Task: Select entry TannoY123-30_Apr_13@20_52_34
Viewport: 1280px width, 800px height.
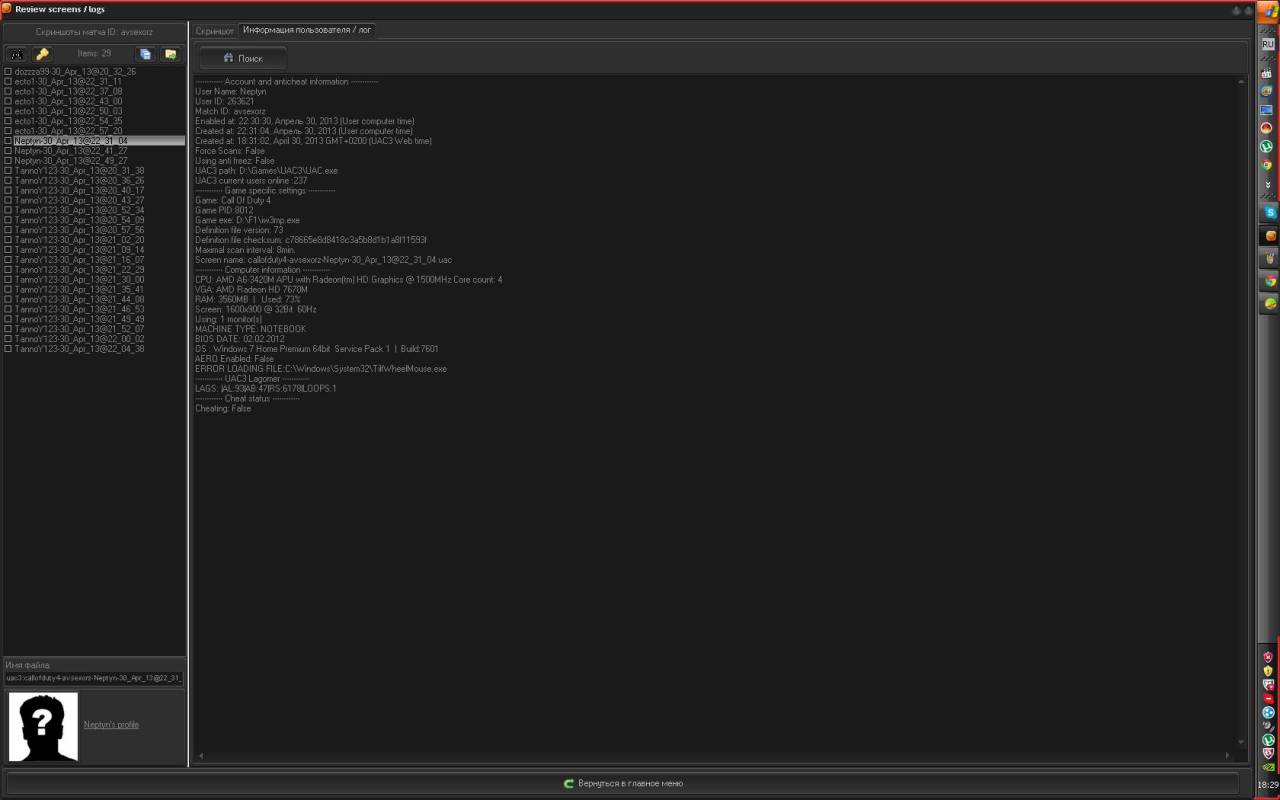Action: point(79,211)
